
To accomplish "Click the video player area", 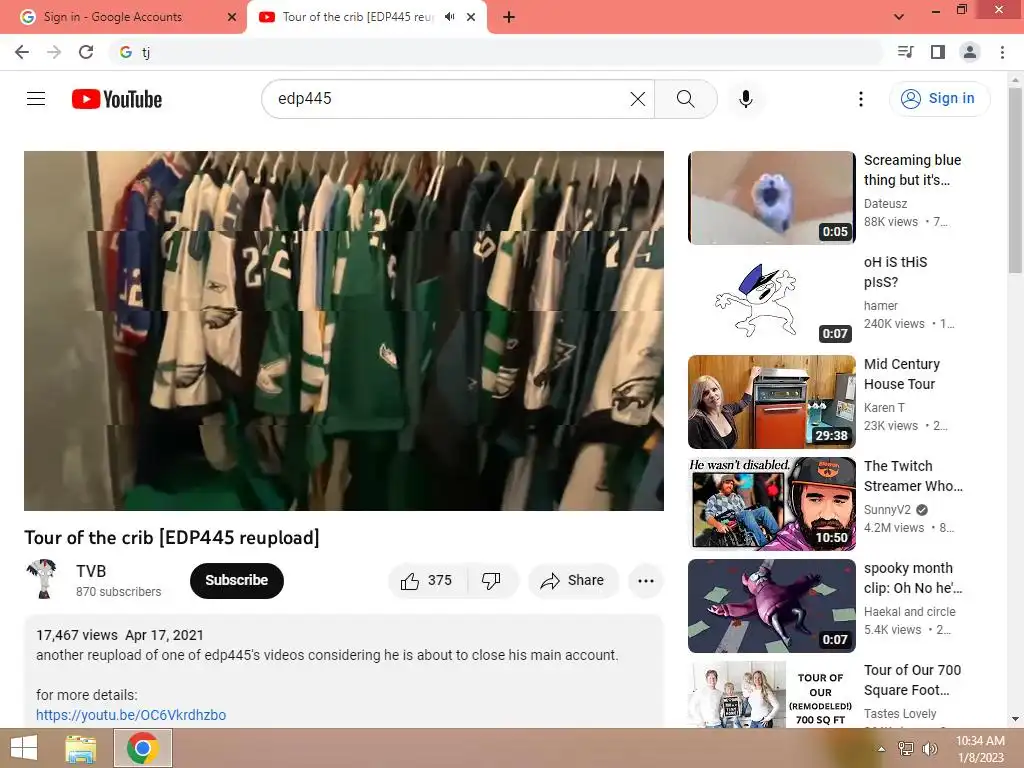I will coord(344,330).
